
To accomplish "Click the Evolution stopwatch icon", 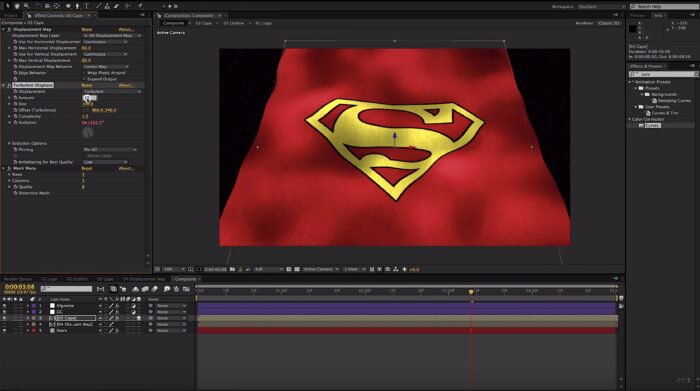I will point(15,122).
